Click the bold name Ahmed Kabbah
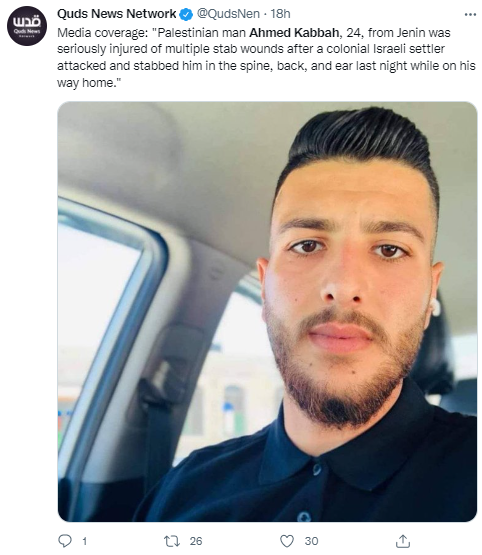 coord(294,33)
